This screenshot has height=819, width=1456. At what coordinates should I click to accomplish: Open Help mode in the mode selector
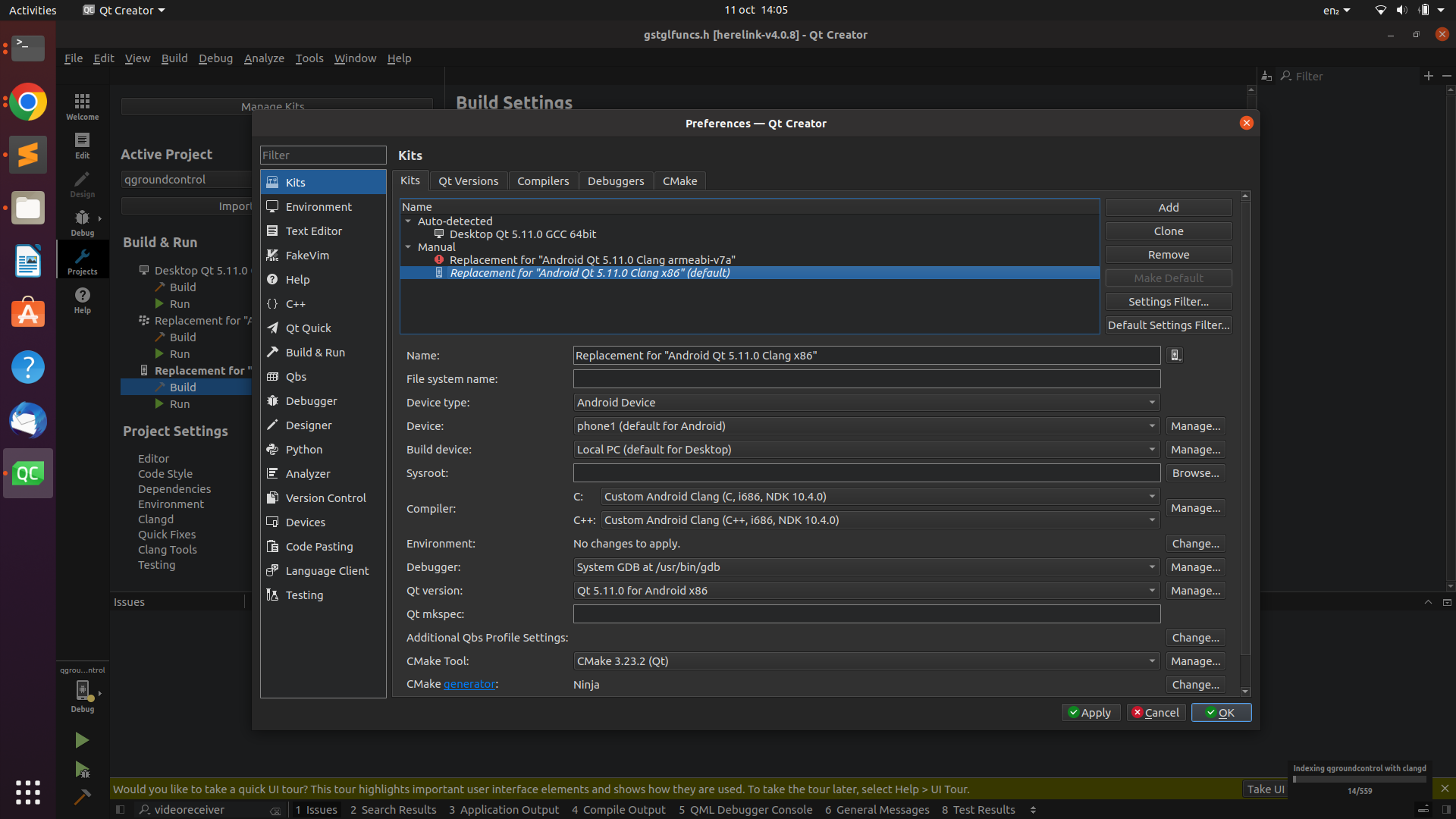click(82, 300)
